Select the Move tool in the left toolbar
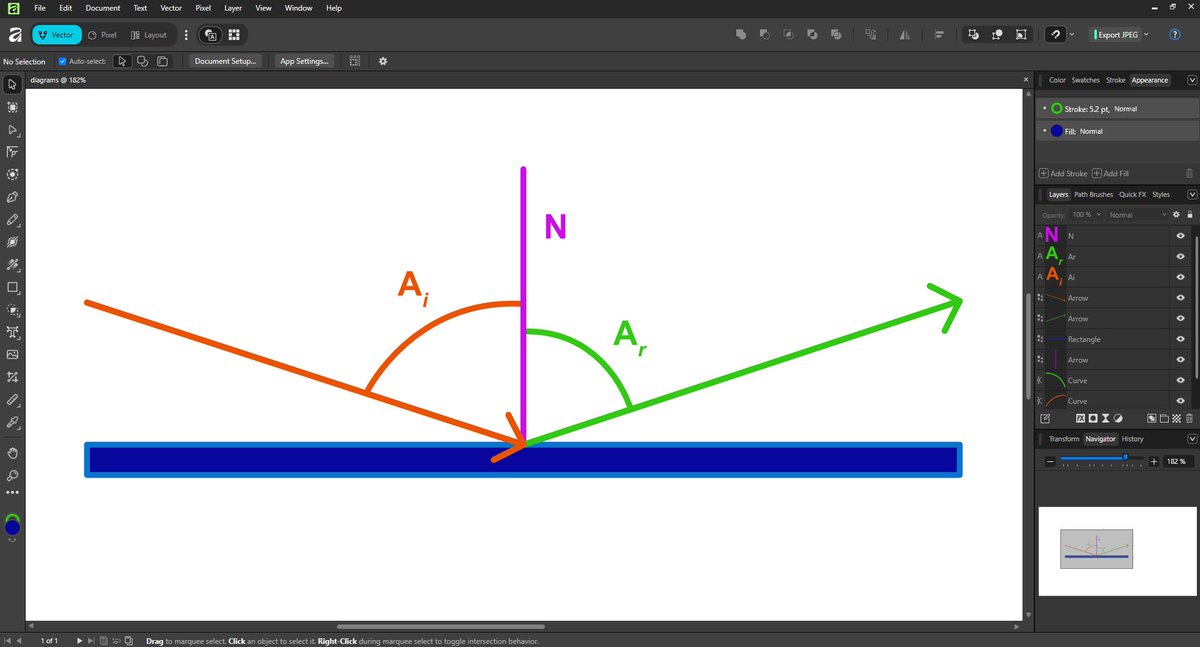1200x647 pixels. [x=12, y=85]
